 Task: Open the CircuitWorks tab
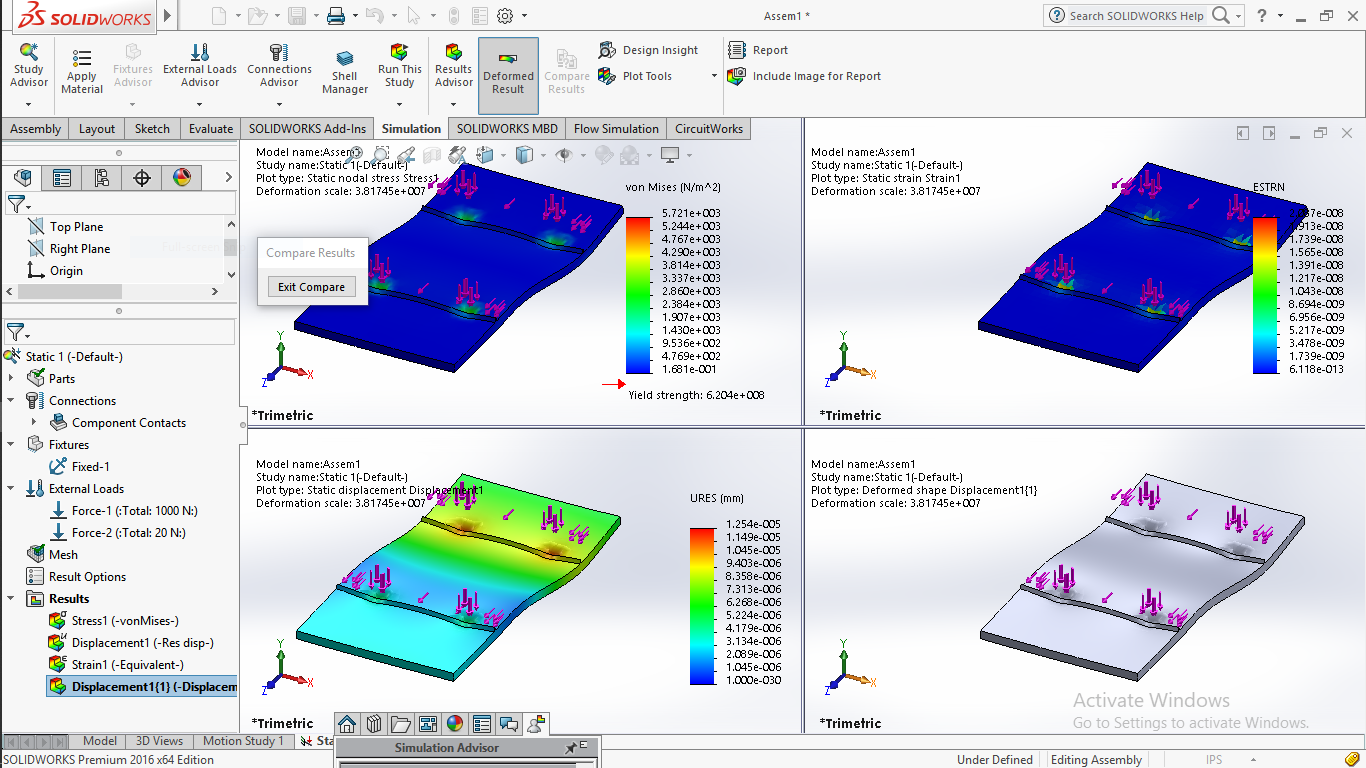pyautogui.click(x=709, y=129)
